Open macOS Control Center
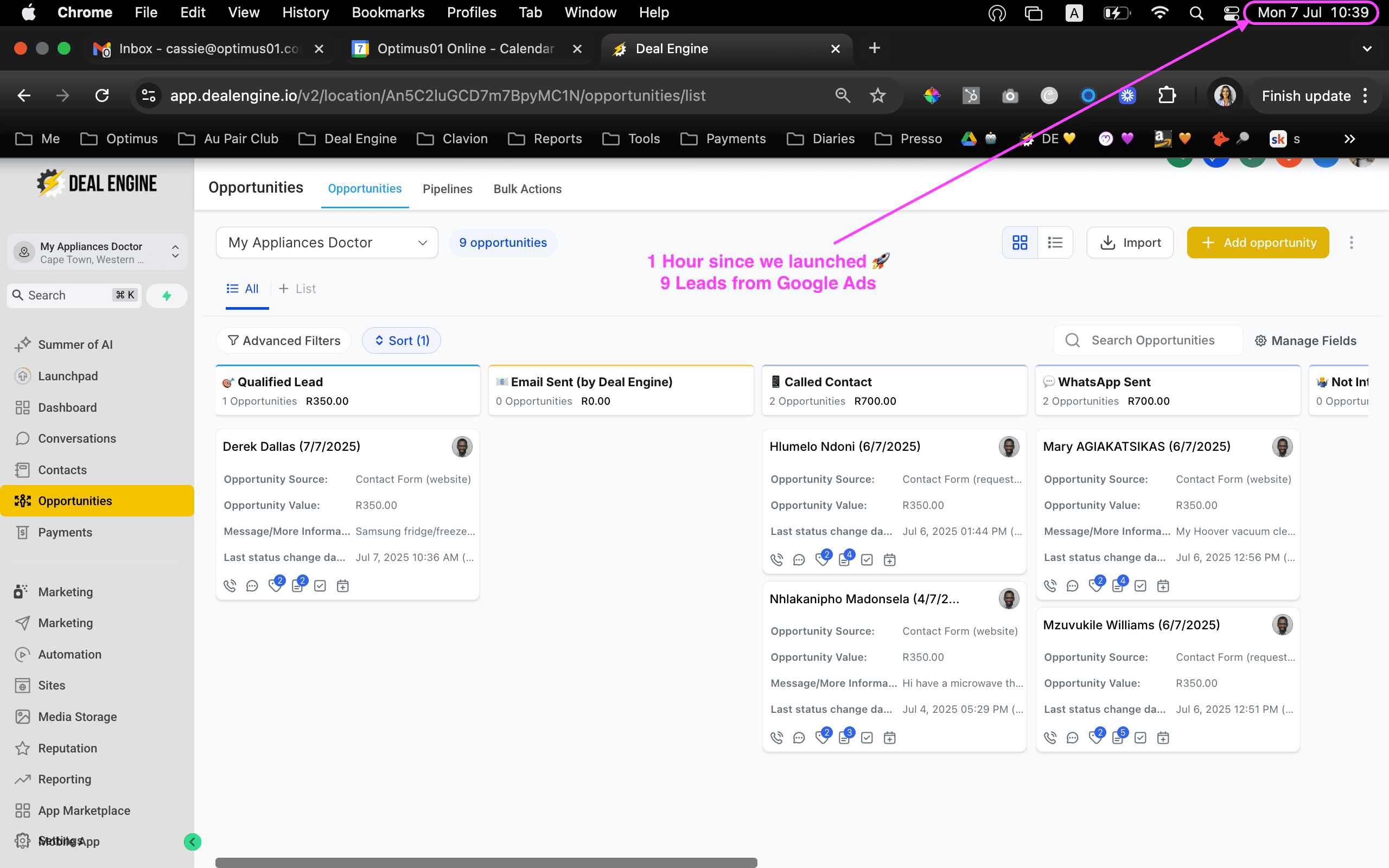 point(1231,12)
